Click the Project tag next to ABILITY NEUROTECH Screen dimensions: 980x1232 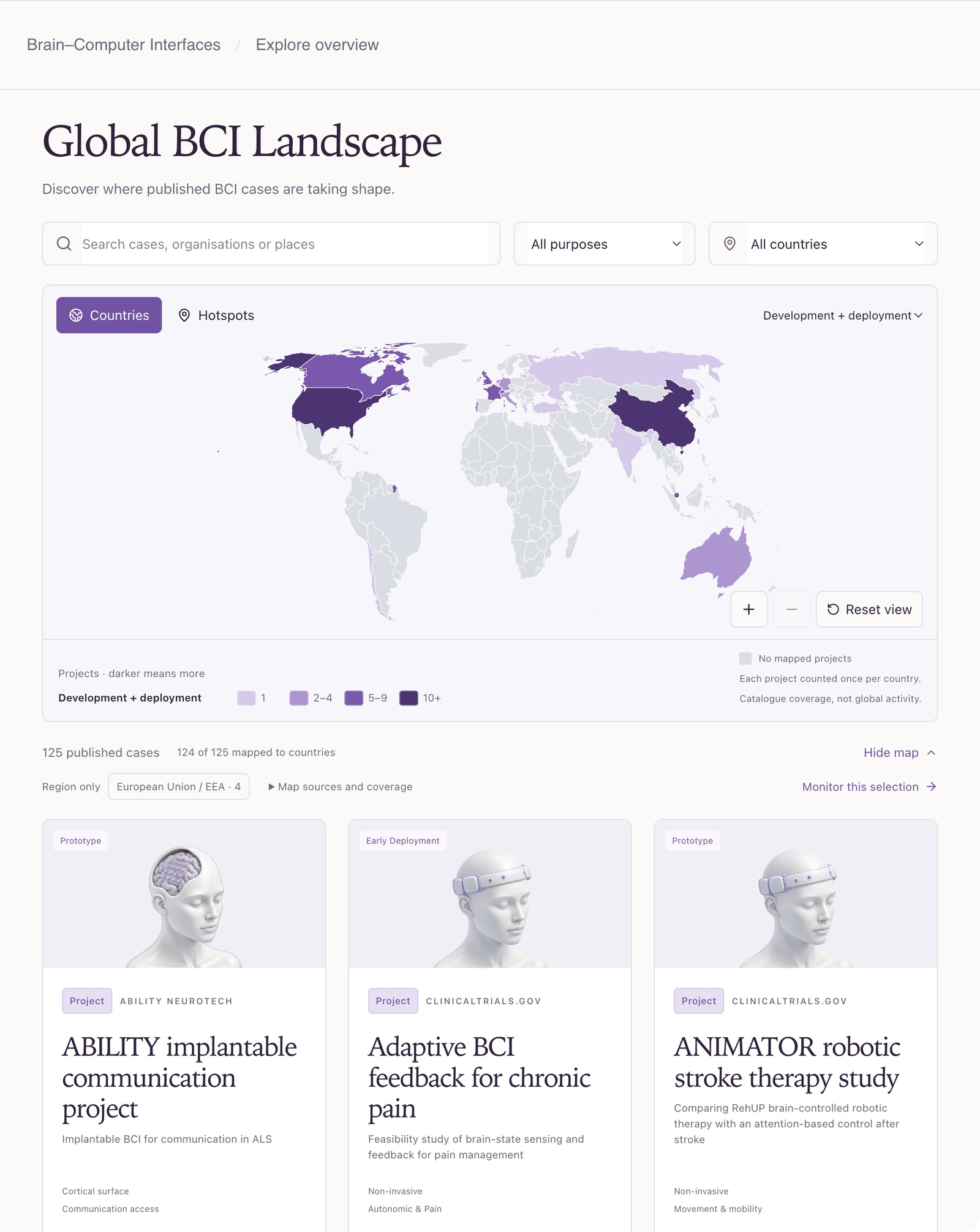tap(87, 1001)
